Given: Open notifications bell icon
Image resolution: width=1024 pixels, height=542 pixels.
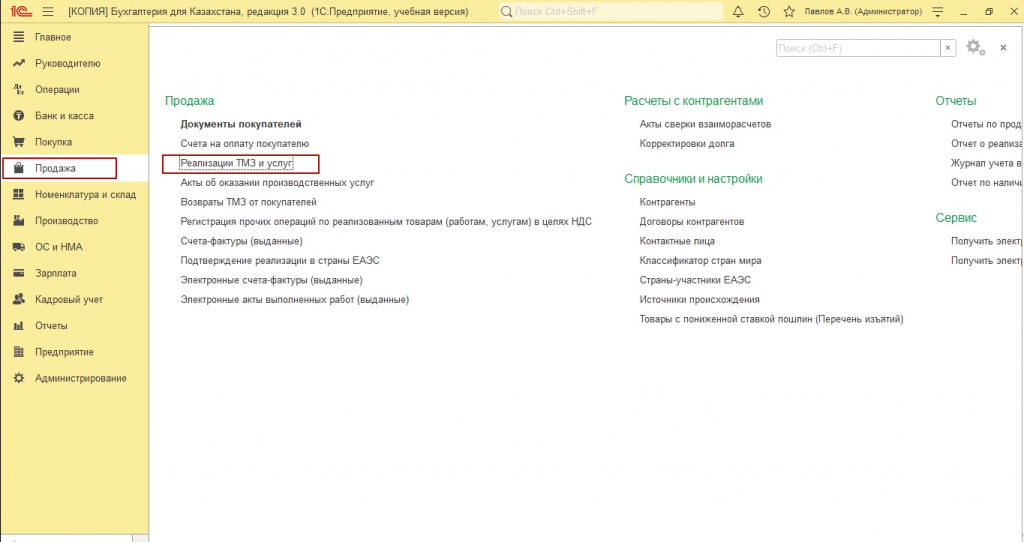Looking at the screenshot, I should (x=738, y=12).
